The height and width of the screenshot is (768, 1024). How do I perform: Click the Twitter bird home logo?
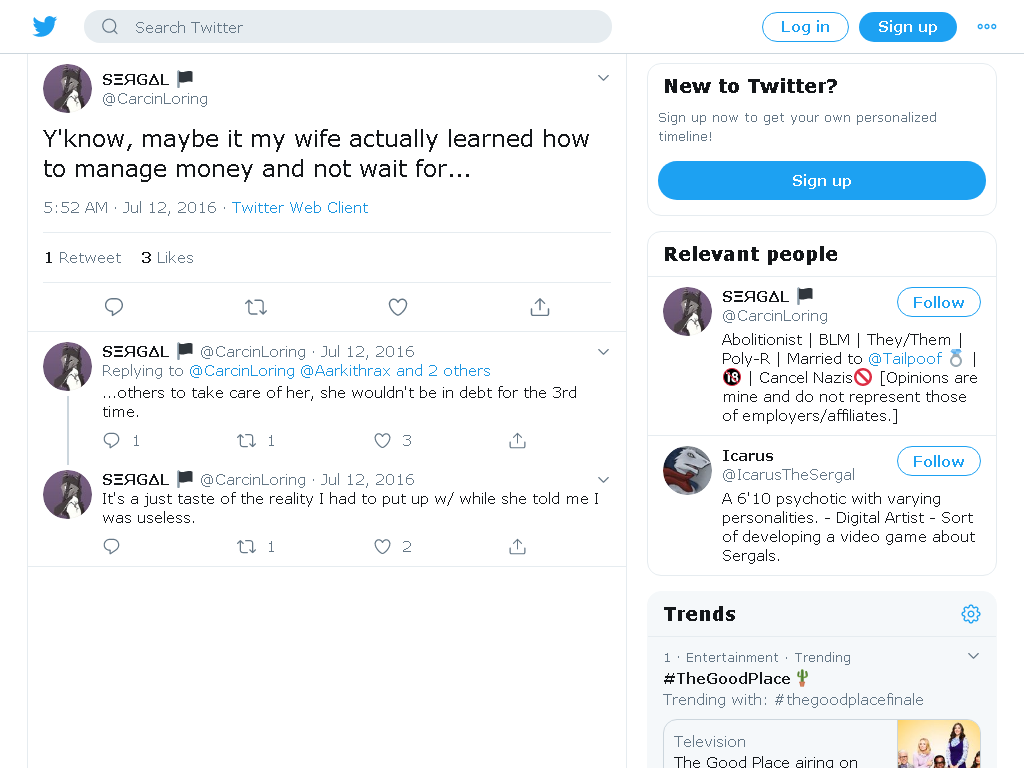click(x=45, y=27)
